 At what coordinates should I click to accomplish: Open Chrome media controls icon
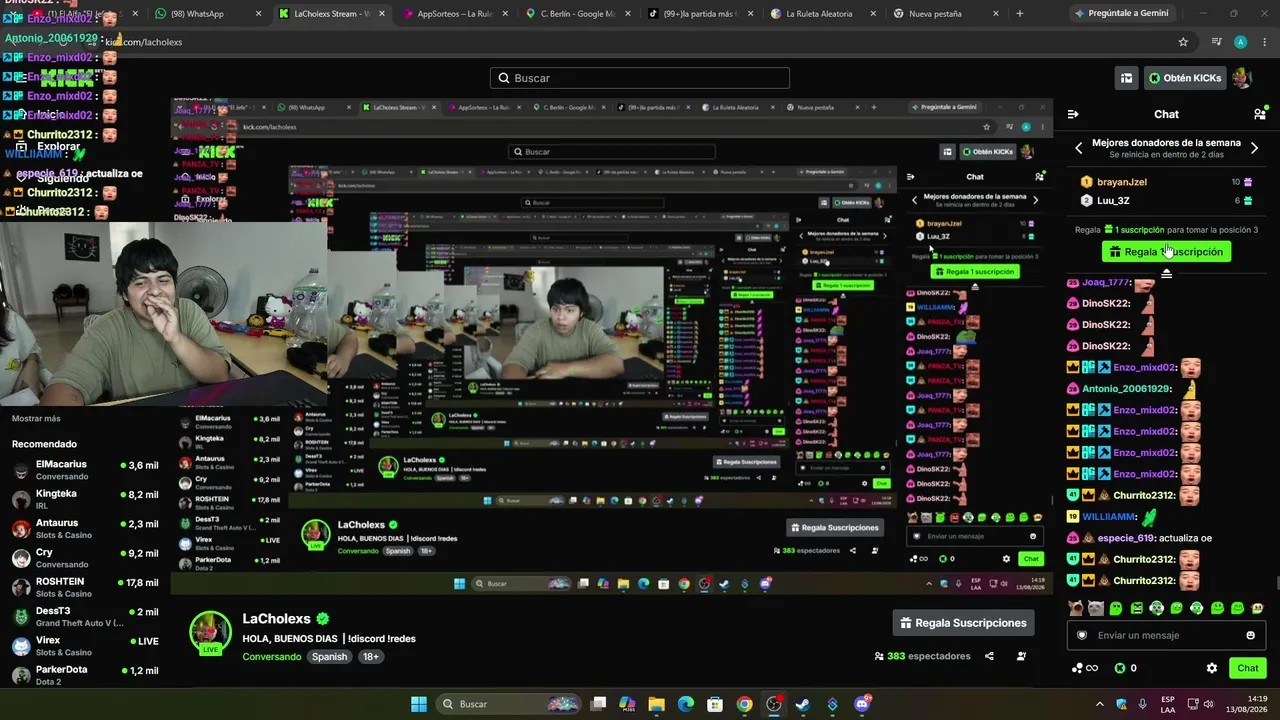click(x=1216, y=42)
